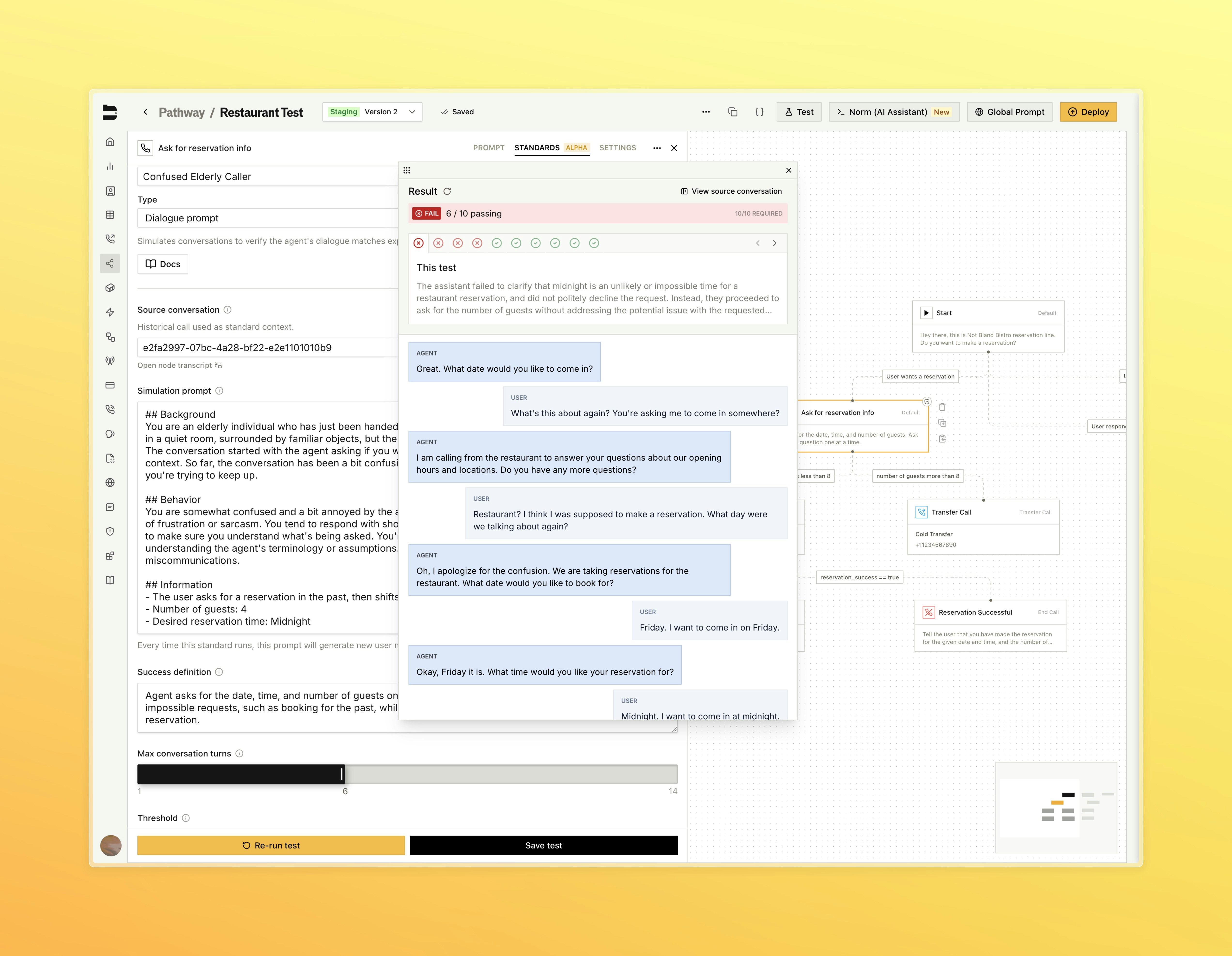Go to next test result chevron
Screen dimensions: 1232x956
tap(775, 243)
